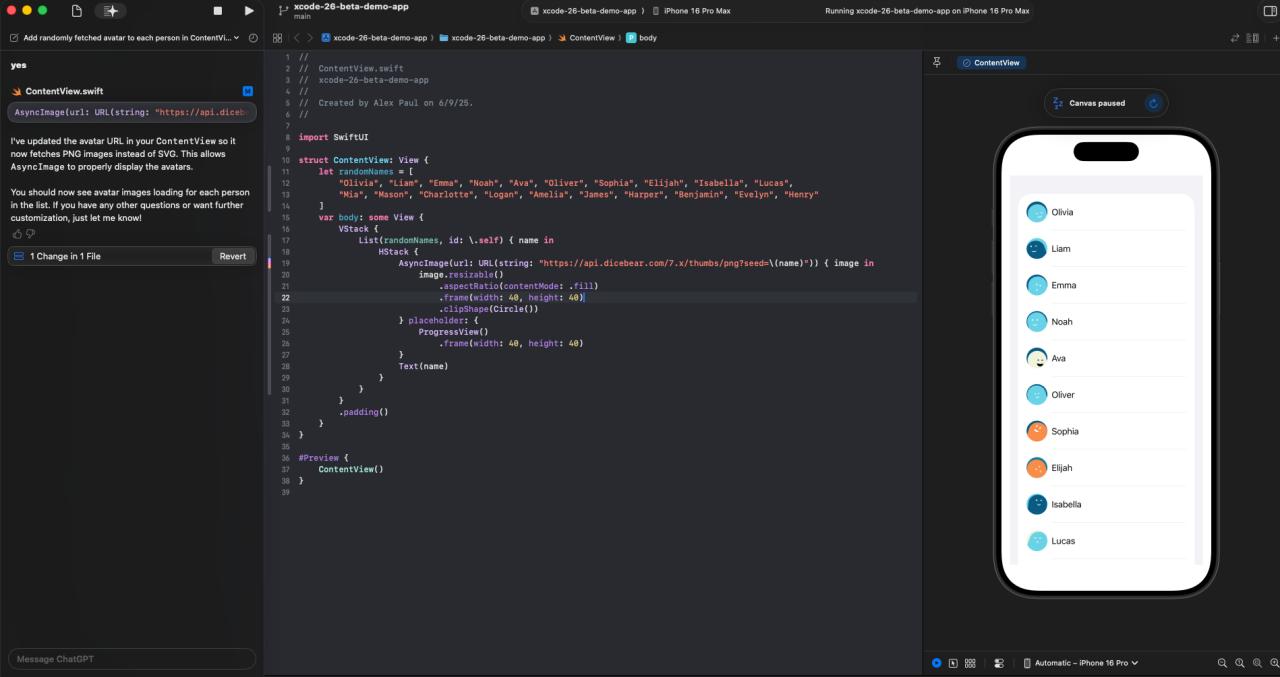Open ContentView.swift from the chat panel

(x=64, y=91)
